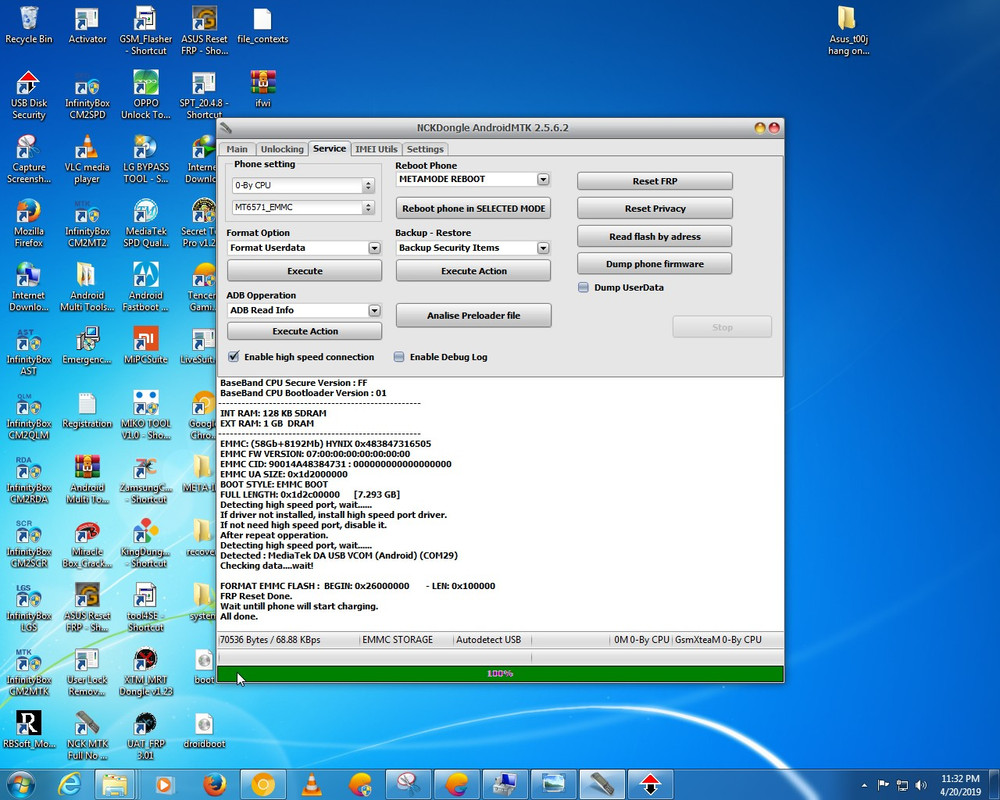The width and height of the screenshot is (1000, 800).
Task: Open InfinityBox CM2MT2 desktop icon
Action: 87,223
